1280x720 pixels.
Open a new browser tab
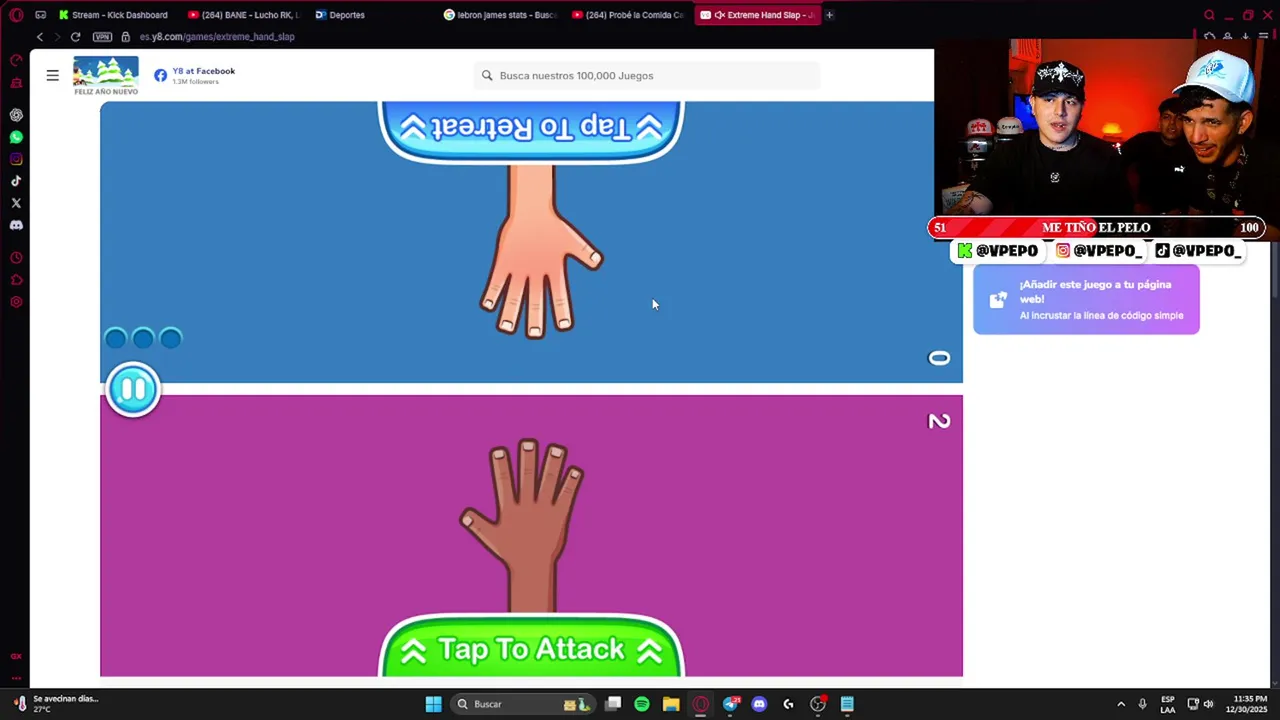coord(829,15)
